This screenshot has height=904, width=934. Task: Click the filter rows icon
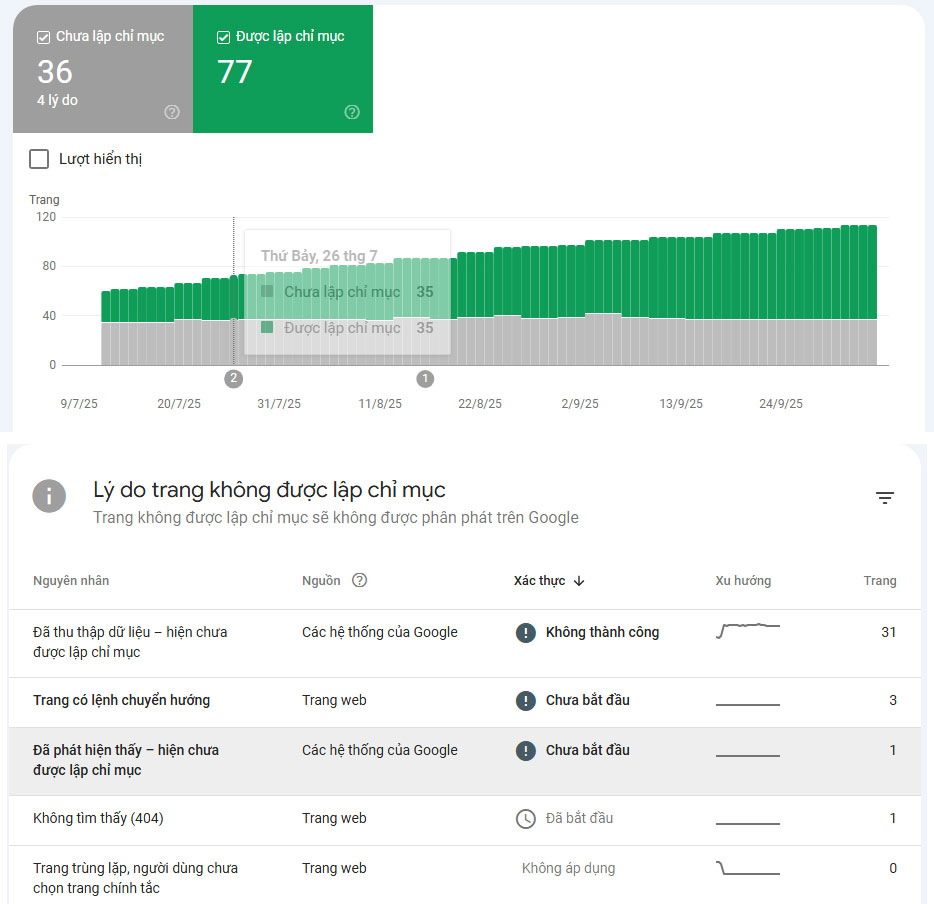click(x=885, y=497)
